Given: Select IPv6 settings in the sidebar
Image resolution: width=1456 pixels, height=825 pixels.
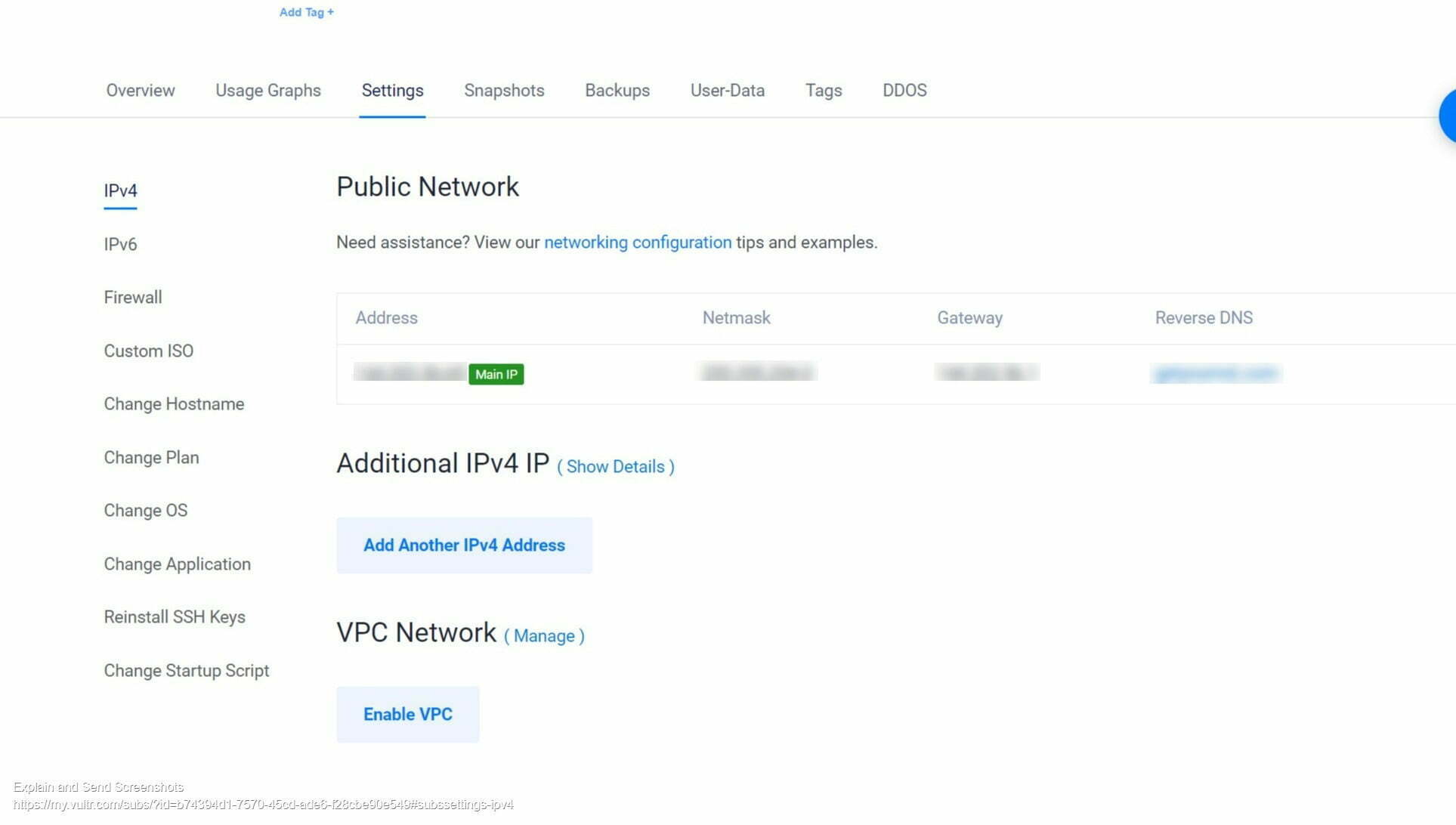Looking at the screenshot, I should pos(120,244).
